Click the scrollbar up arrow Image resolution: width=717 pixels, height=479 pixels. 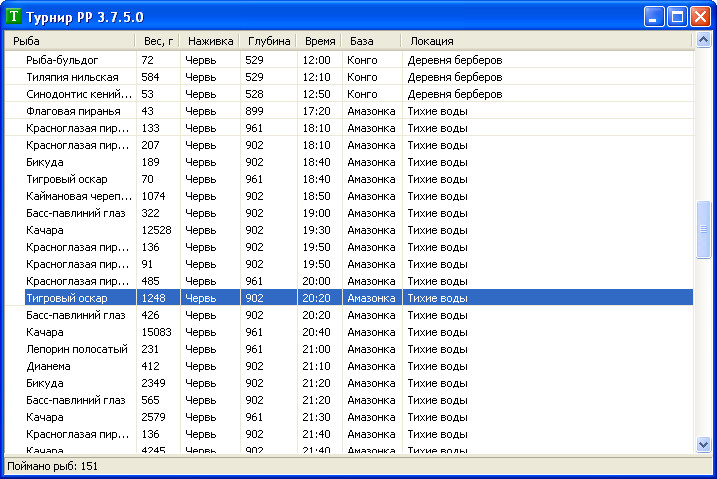click(x=703, y=40)
